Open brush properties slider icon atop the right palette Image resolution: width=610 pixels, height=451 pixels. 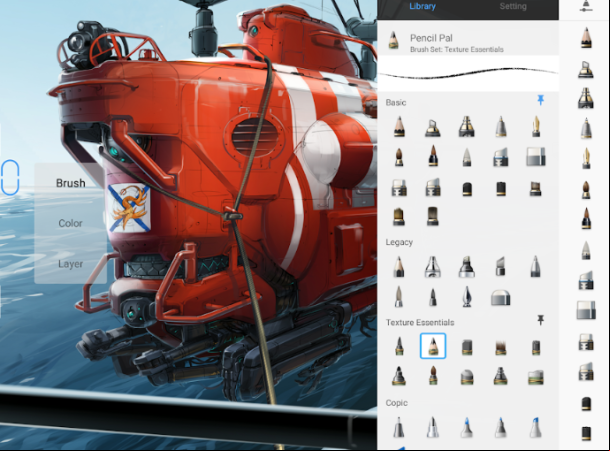[x=586, y=6]
